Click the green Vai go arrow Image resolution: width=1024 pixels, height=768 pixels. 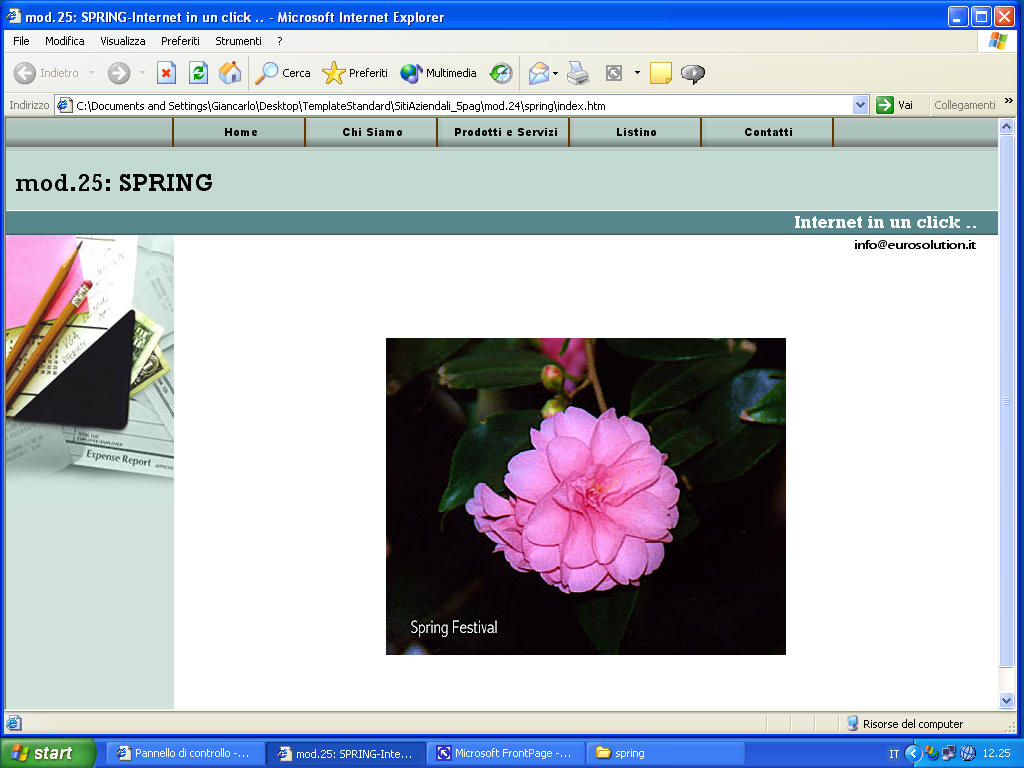(885, 105)
